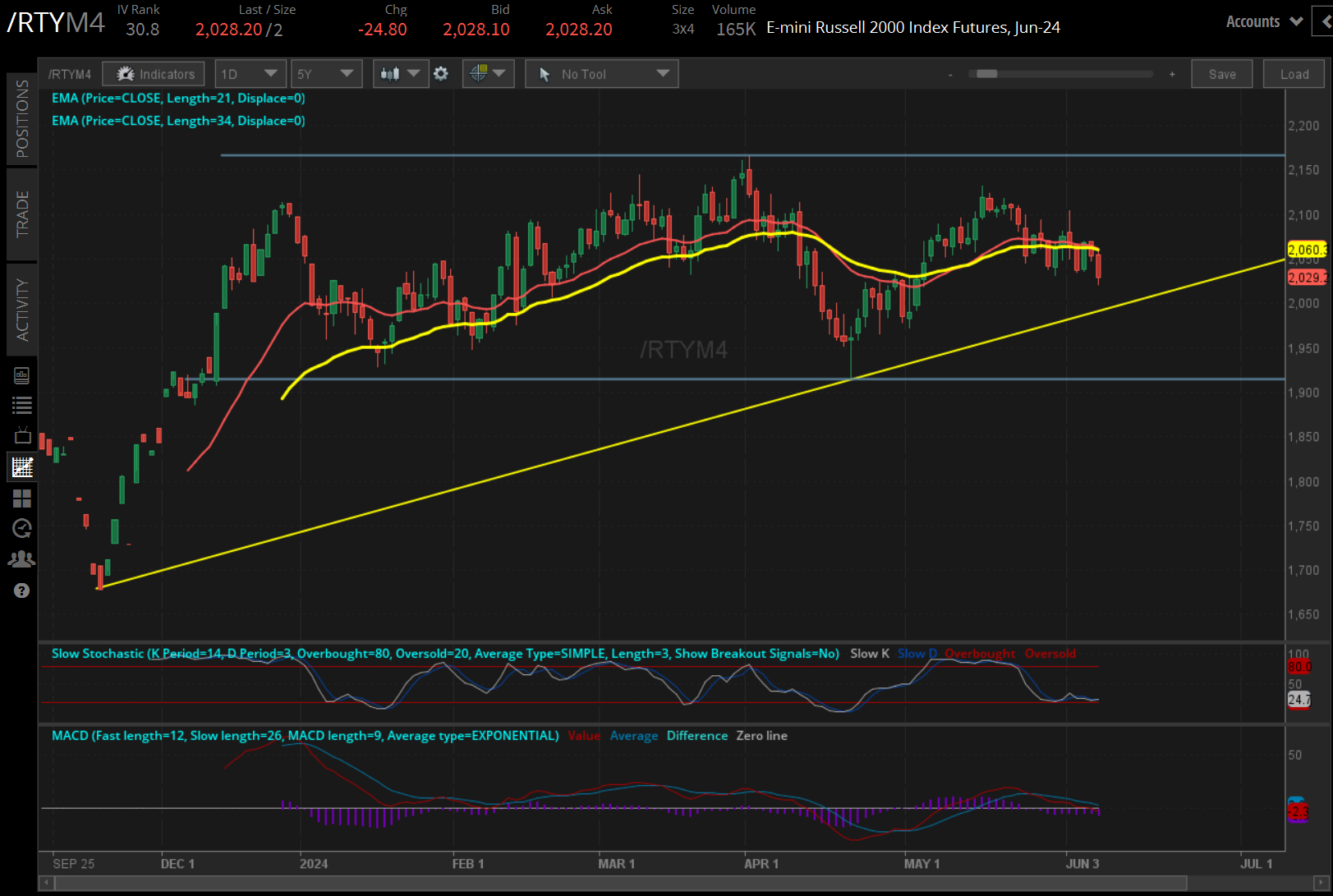The image size is (1333, 896).
Task: Open the Indicators dialog
Action: (153, 73)
